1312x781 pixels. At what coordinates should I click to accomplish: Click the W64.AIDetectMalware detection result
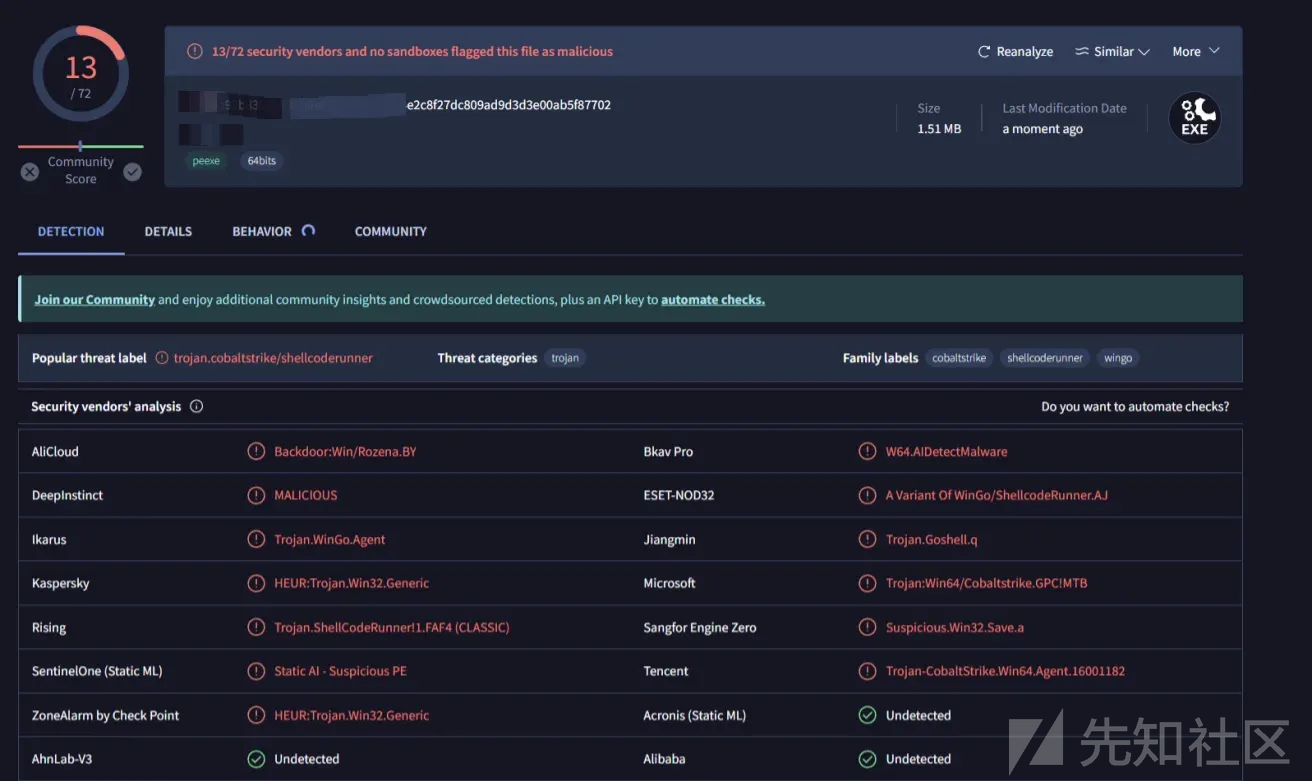[x=946, y=452]
